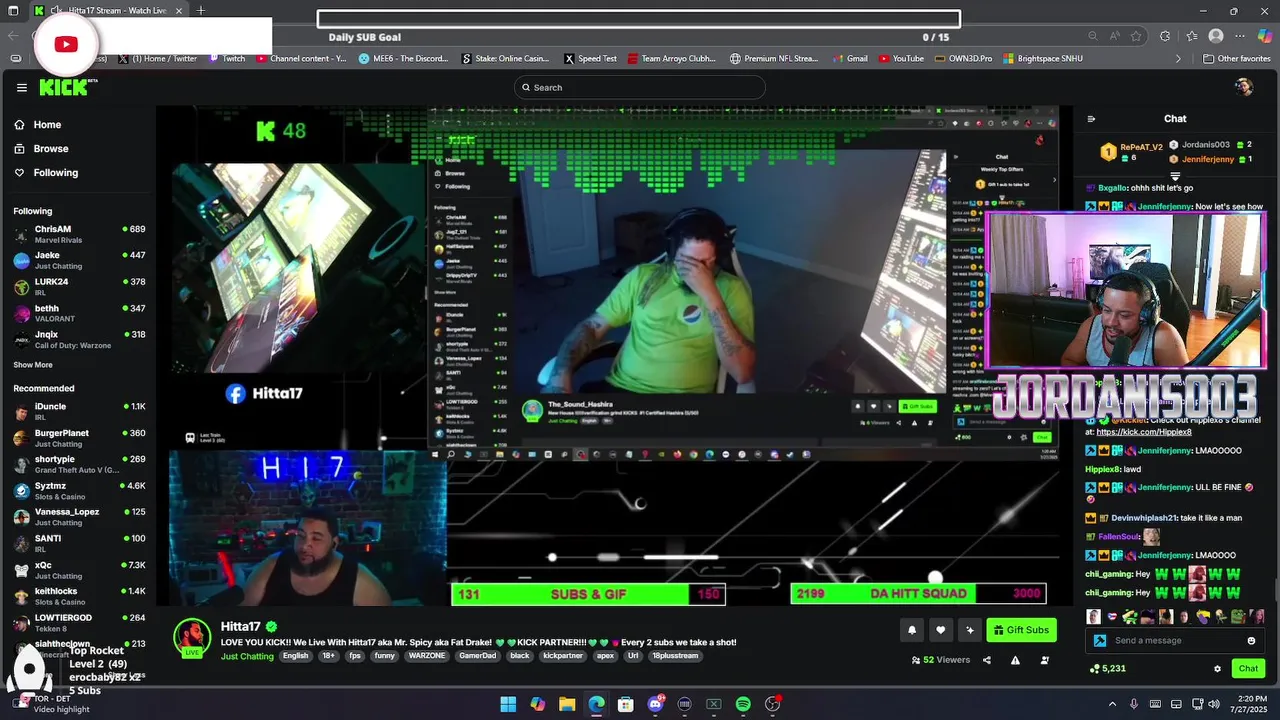
Task: Click the WARZONE tag
Action: pos(427,656)
